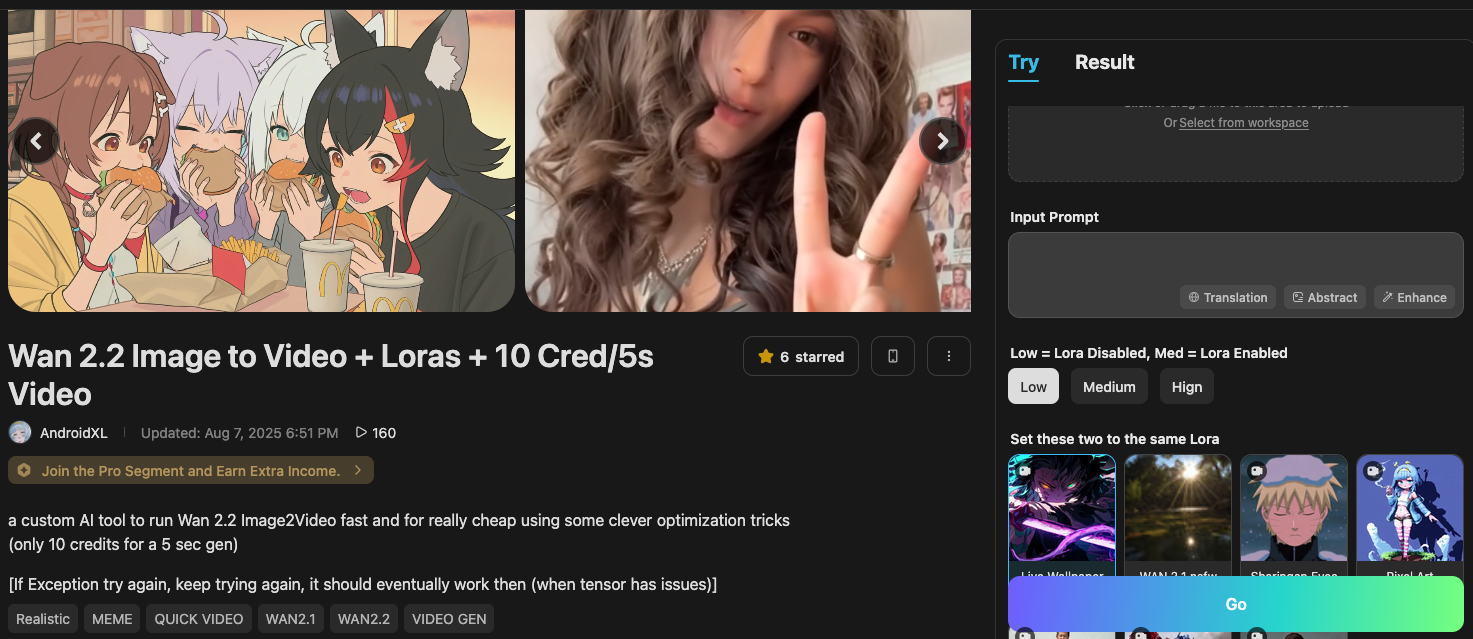
Task: Start generation with the Go button
Action: pos(1235,604)
